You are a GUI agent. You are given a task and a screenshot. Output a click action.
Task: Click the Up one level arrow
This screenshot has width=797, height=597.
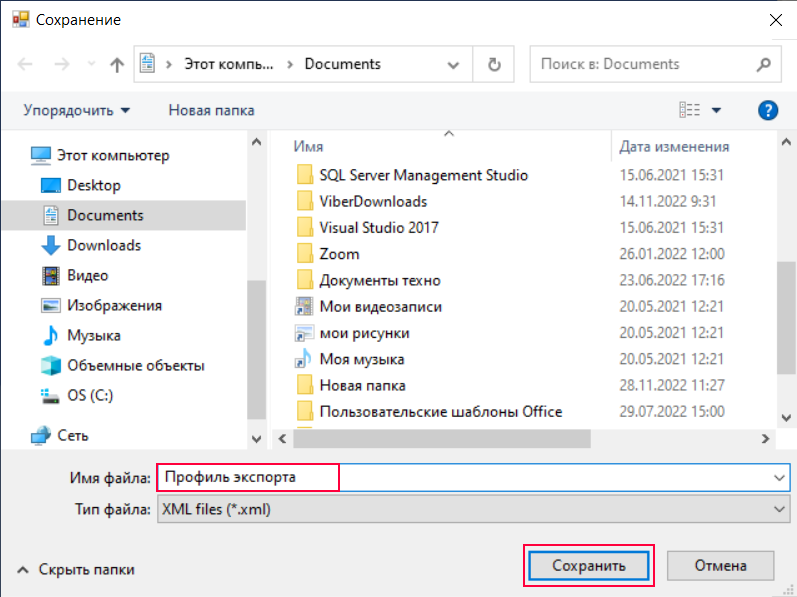click(x=117, y=65)
